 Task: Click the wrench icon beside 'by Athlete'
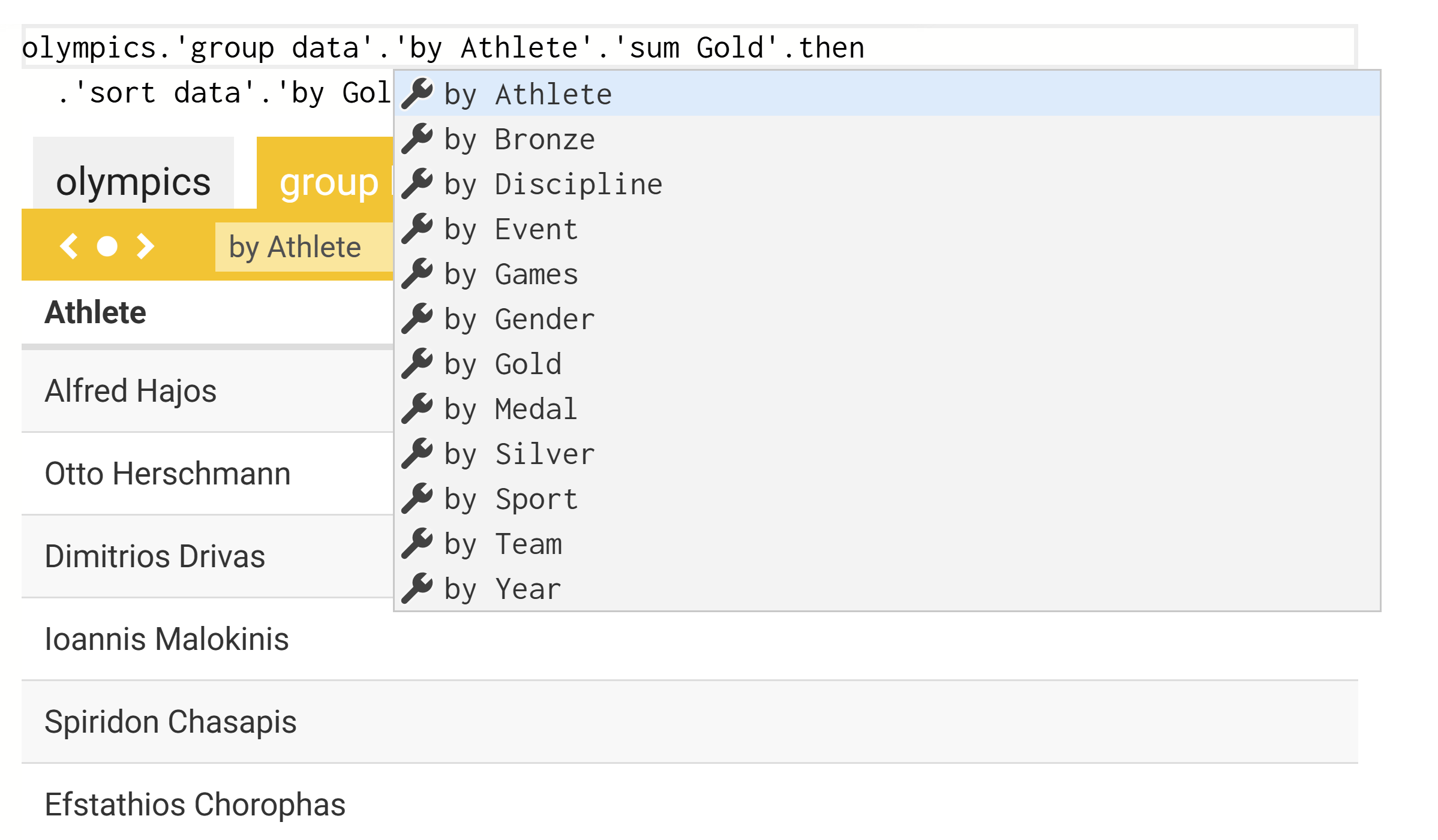pyautogui.click(x=417, y=94)
